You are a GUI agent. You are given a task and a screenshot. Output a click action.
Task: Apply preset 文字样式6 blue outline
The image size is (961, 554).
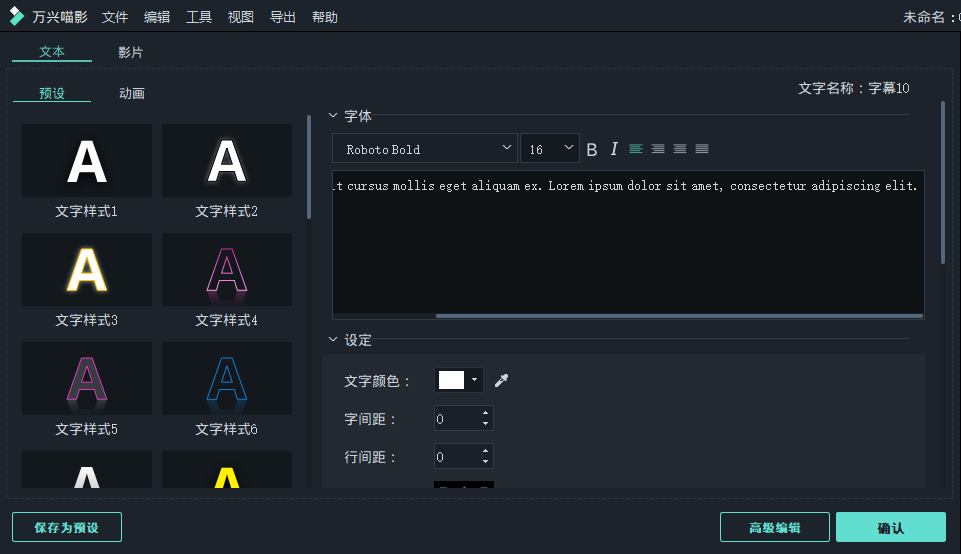click(227, 378)
